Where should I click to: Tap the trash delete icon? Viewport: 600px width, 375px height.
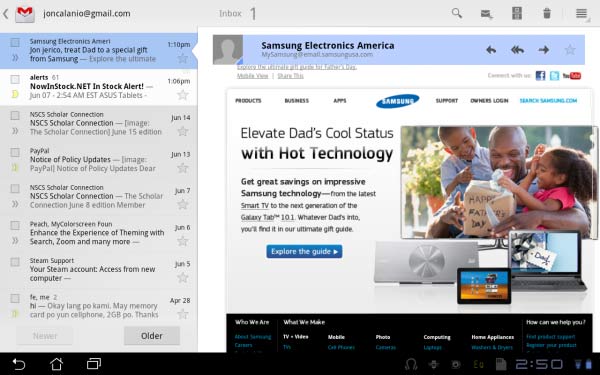click(x=547, y=13)
